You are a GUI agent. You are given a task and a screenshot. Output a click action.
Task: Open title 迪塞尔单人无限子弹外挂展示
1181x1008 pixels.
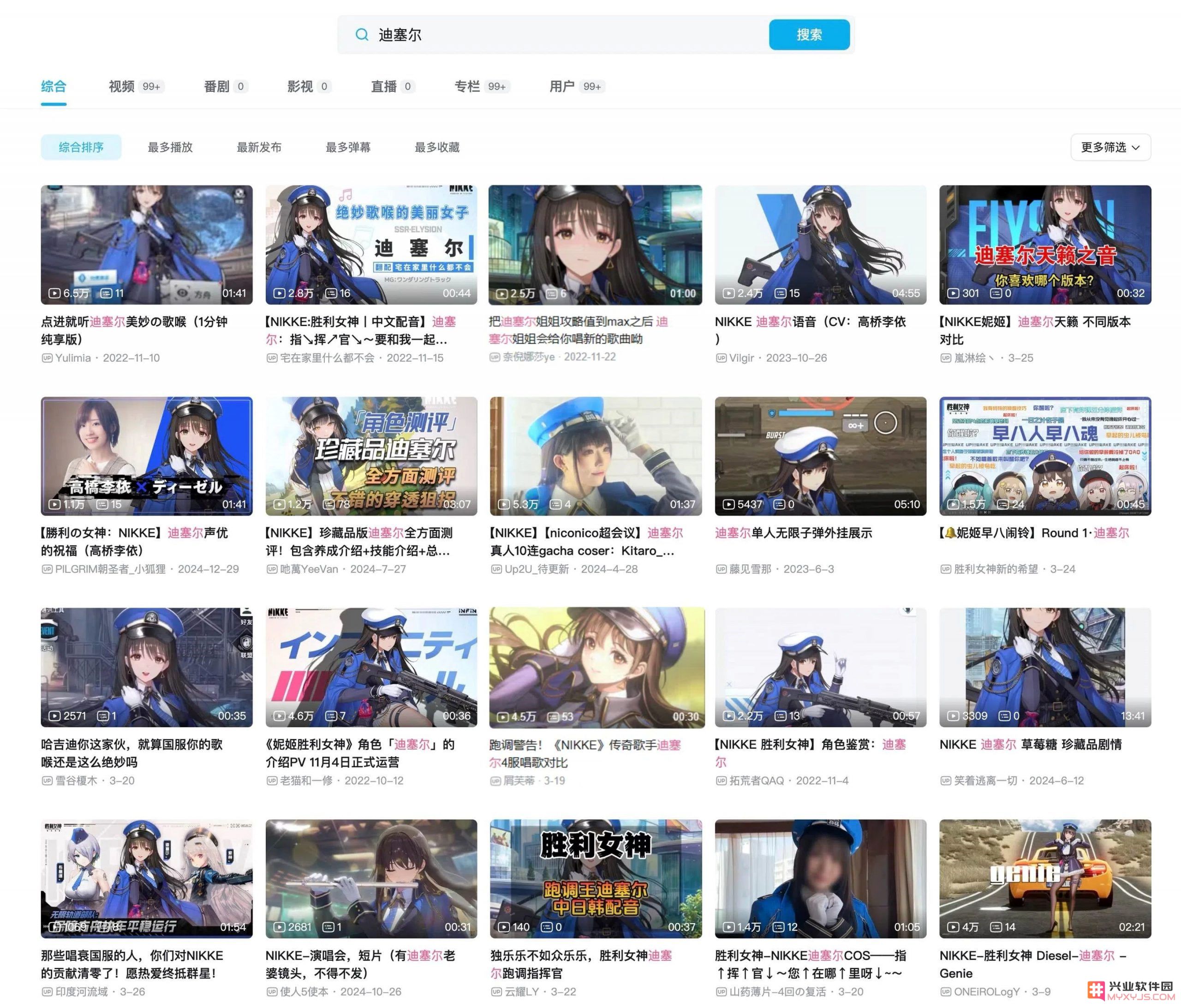click(793, 533)
